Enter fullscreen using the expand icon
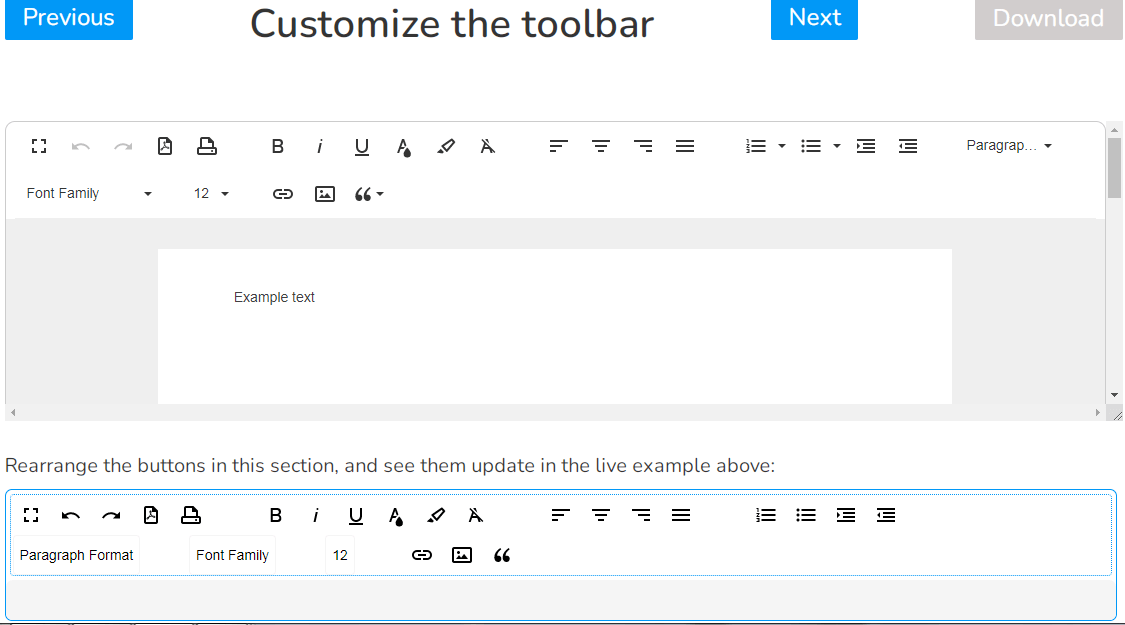 coord(39,146)
